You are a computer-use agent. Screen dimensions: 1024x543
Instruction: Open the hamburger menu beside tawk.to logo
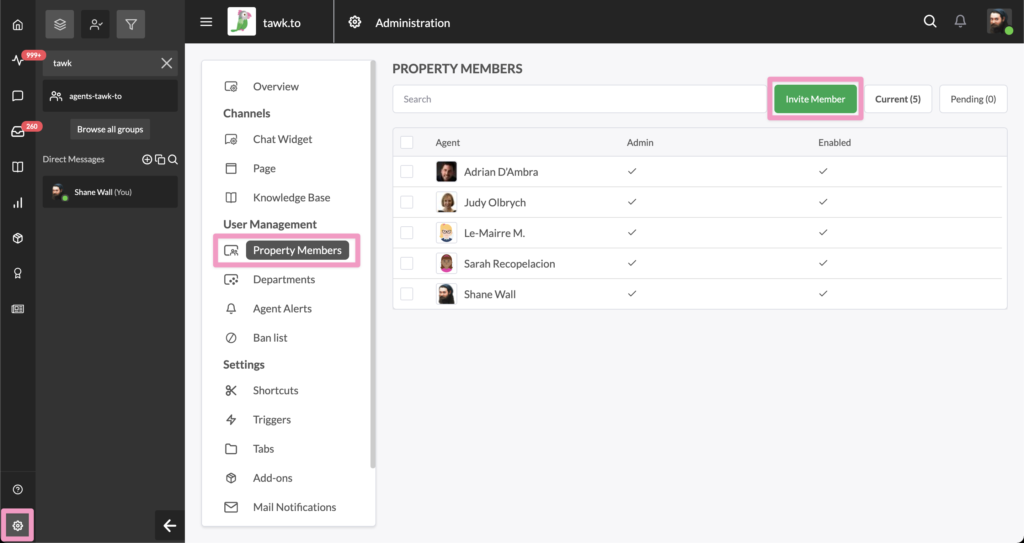click(206, 22)
